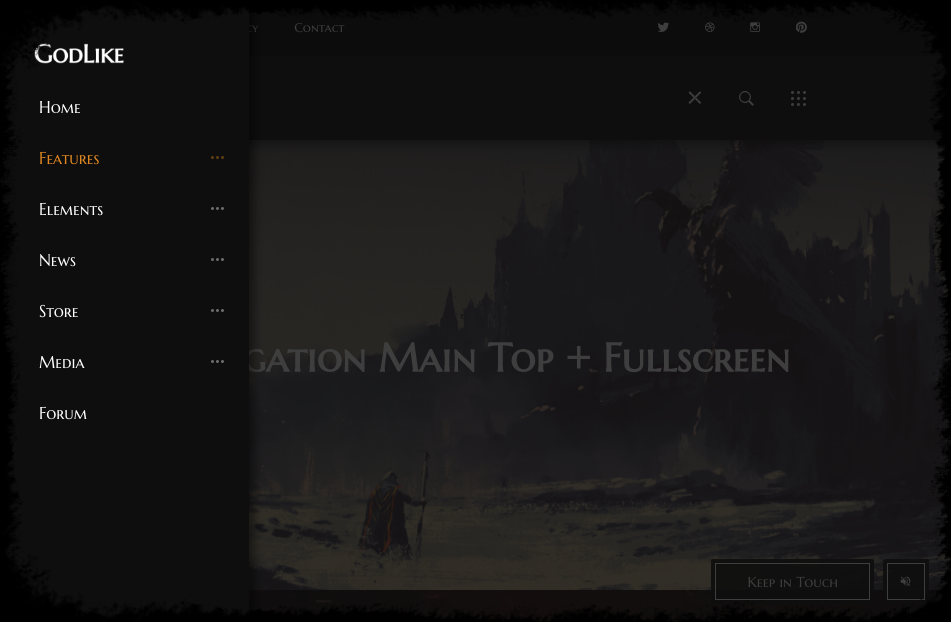The width and height of the screenshot is (951, 622).
Task: Expand the News submenu dots
Action: point(217,260)
